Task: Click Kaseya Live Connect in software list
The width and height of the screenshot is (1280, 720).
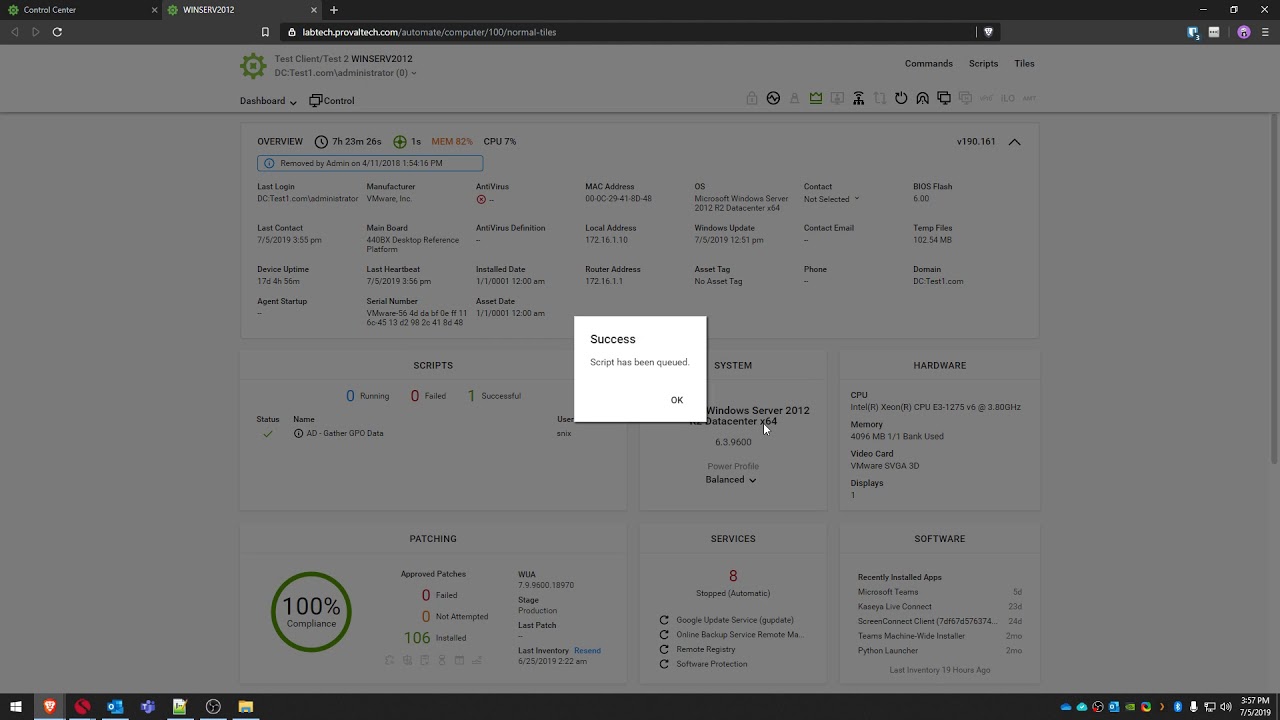Action: click(x=895, y=607)
